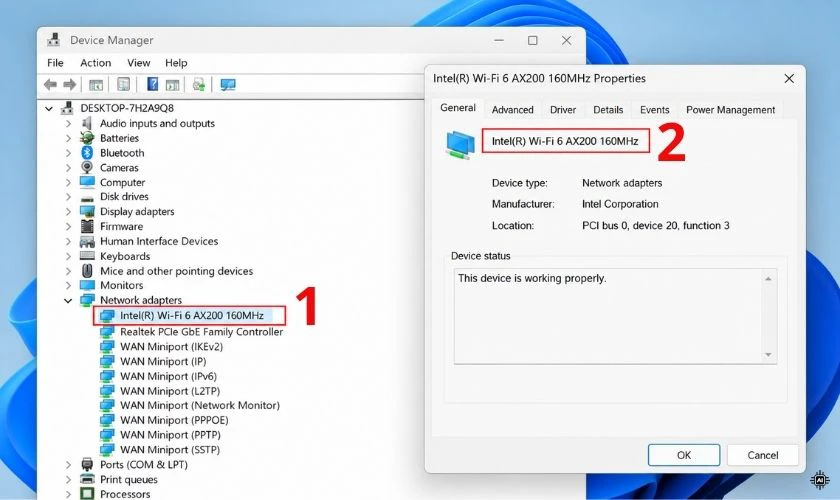Select the Mice and other pointing devices icon

click(x=87, y=271)
